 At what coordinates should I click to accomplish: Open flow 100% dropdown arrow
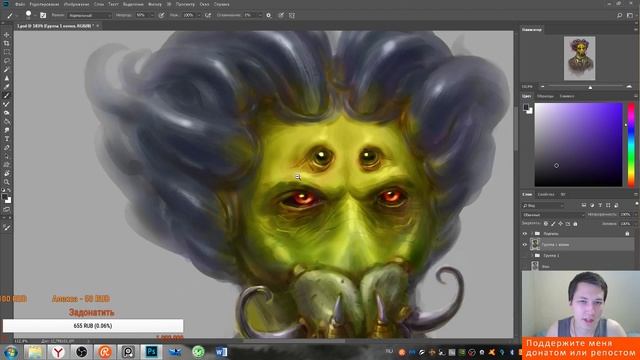tap(199, 15)
